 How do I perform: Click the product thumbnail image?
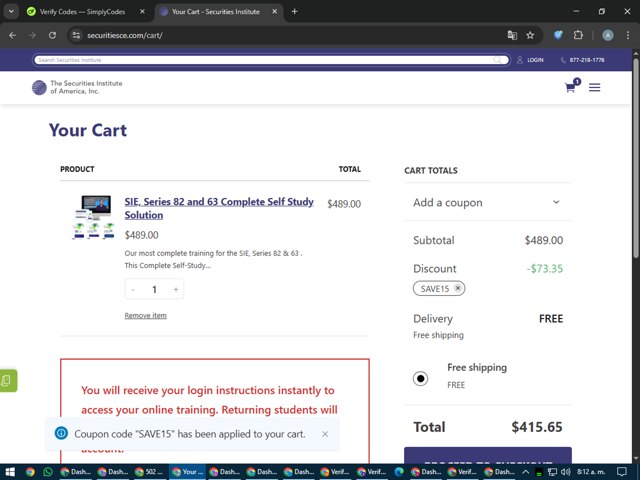93,217
